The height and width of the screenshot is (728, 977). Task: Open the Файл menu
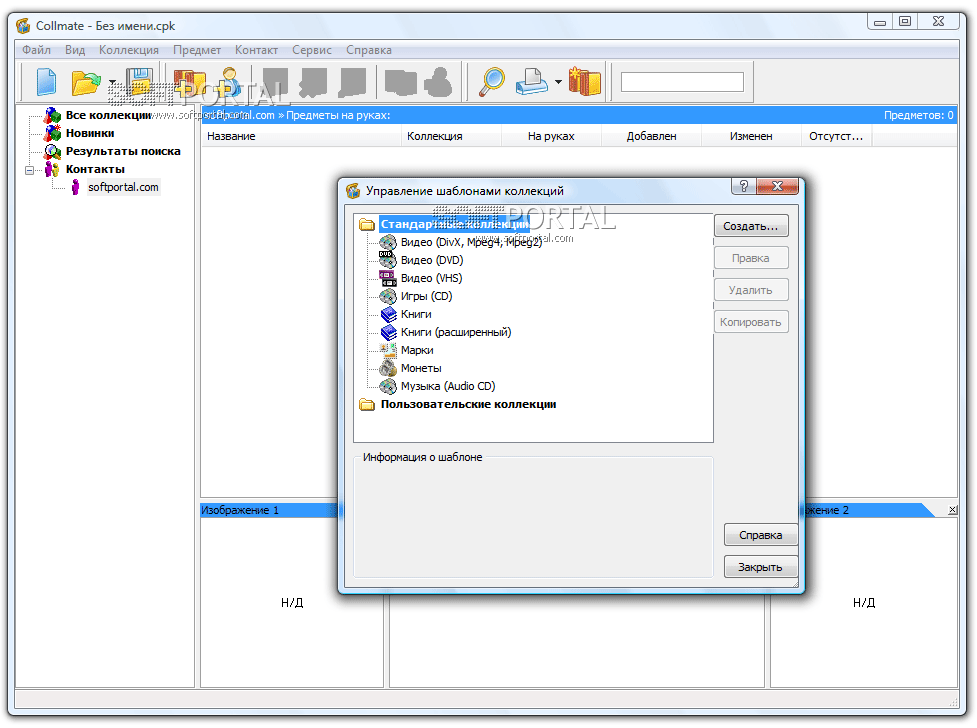pyautogui.click(x=37, y=50)
